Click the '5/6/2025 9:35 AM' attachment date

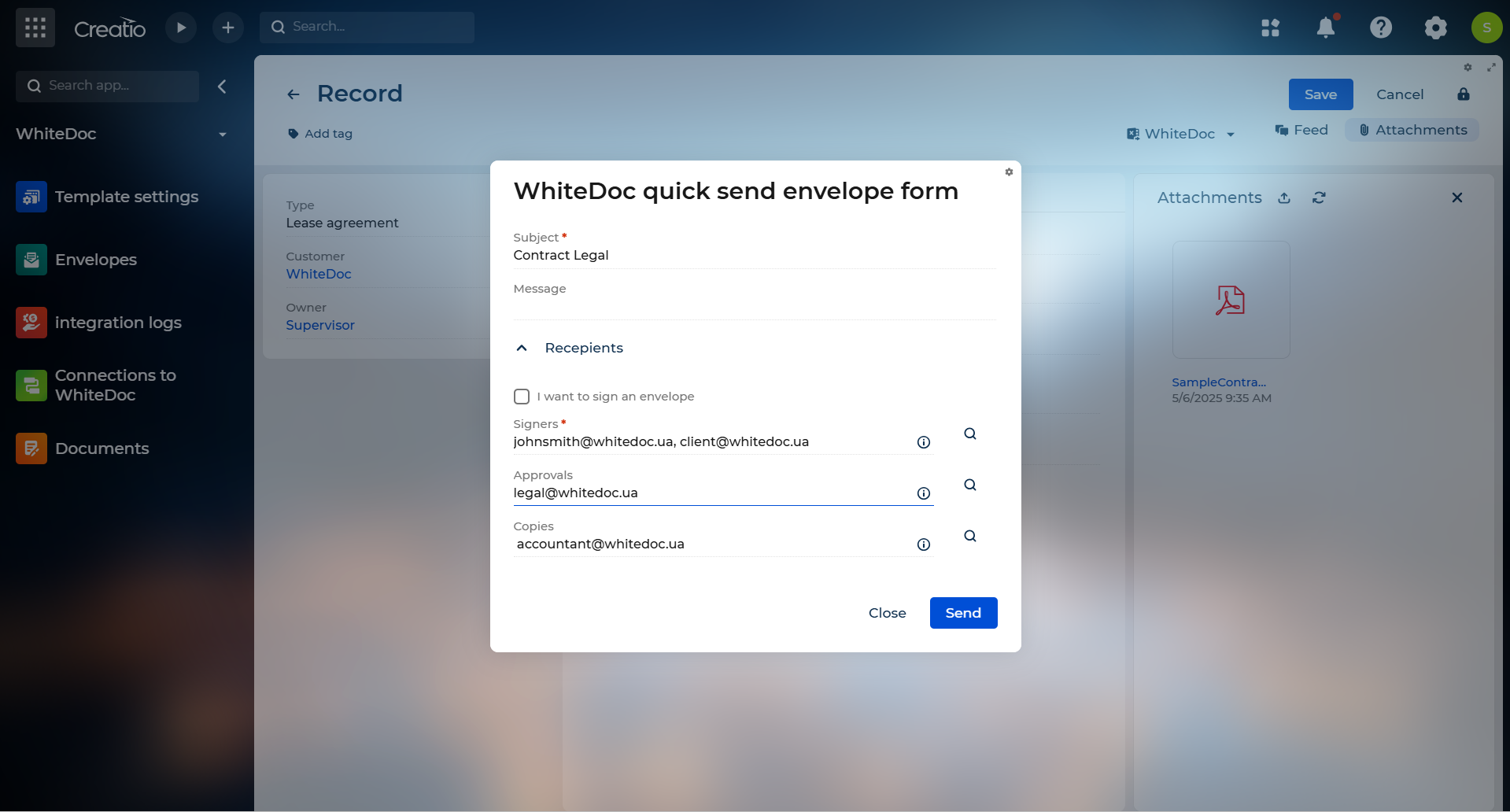click(x=1221, y=398)
